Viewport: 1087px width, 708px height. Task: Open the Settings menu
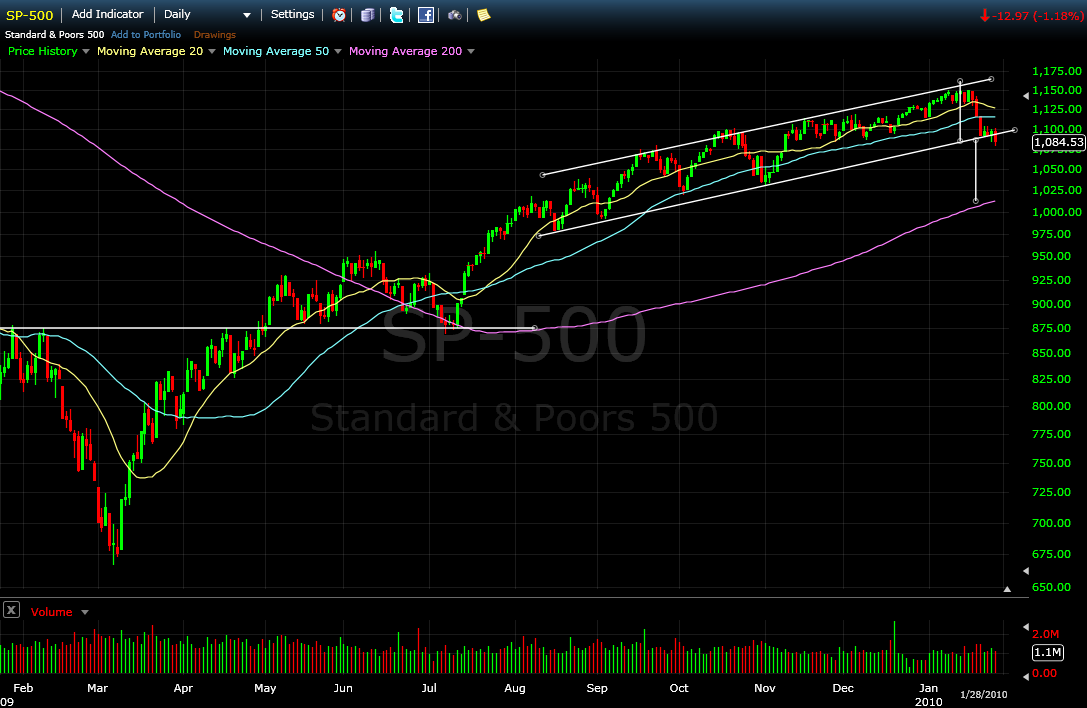coord(292,14)
